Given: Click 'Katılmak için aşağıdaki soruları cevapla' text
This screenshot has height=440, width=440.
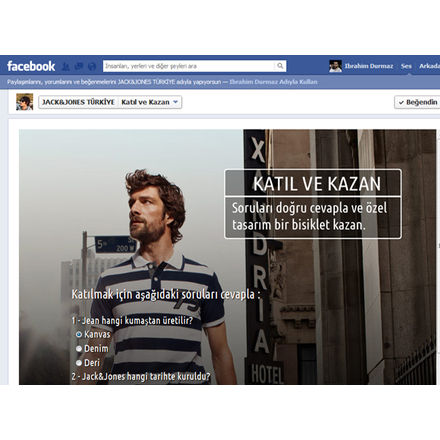Looking at the screenshot, I should point(163,294).
